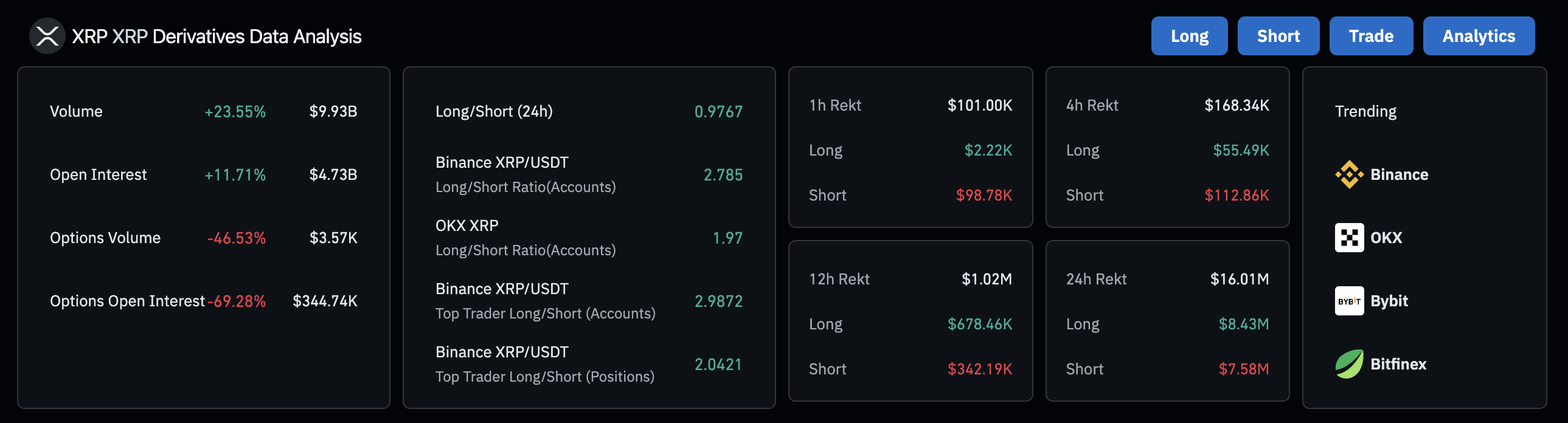Click the Options Volume -46.53% value

click(x=236, y=238)
